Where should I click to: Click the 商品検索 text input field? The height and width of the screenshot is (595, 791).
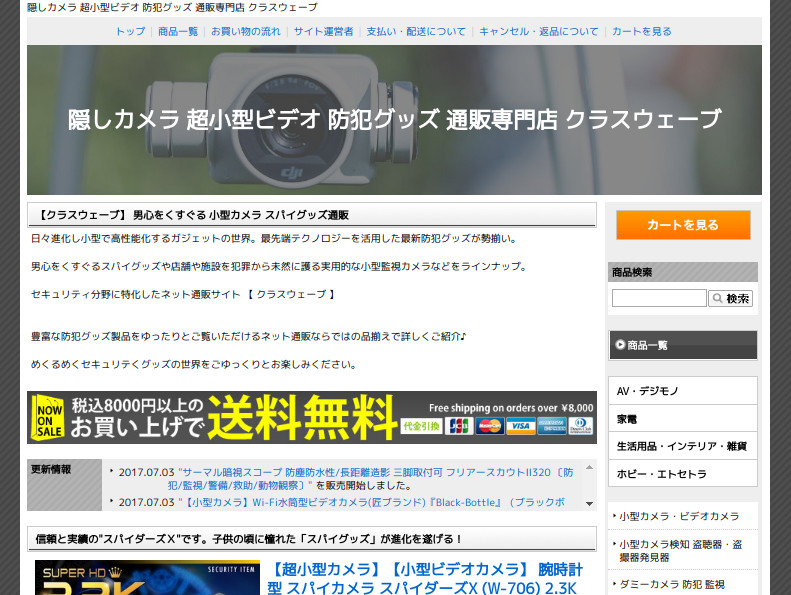659,298
